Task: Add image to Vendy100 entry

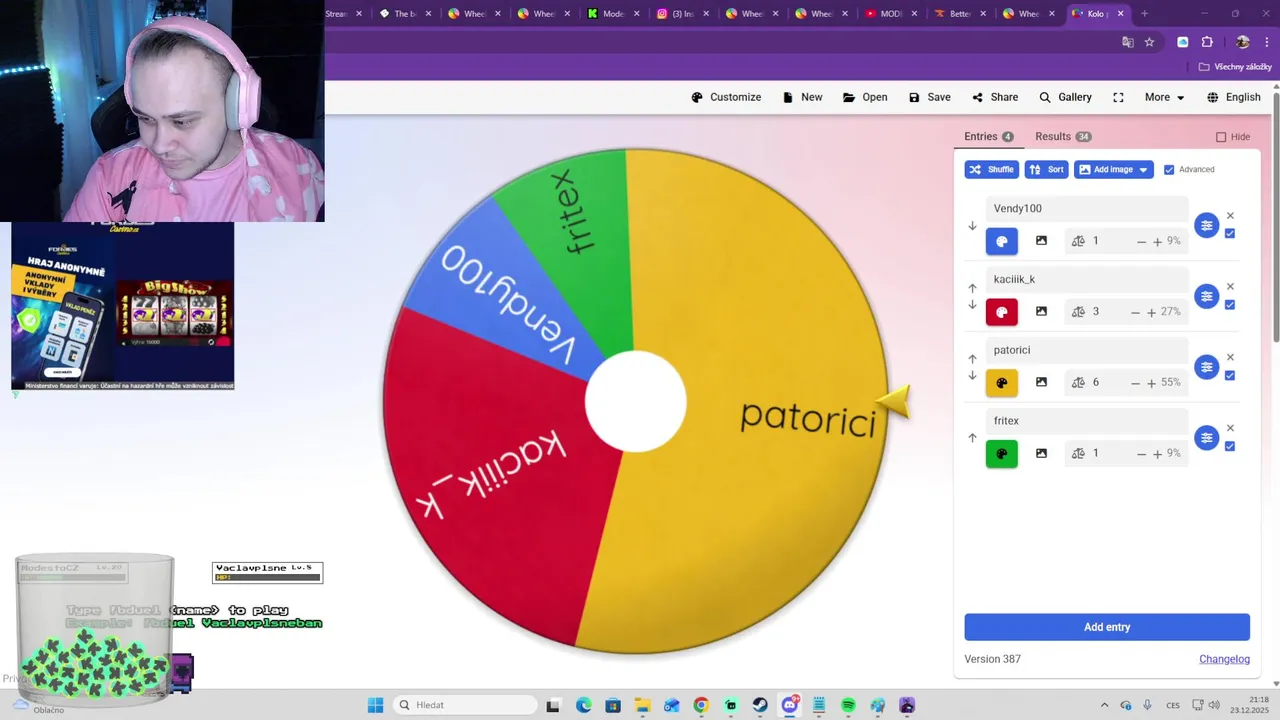Action: pyautogui.click(x=1041, y=241)
